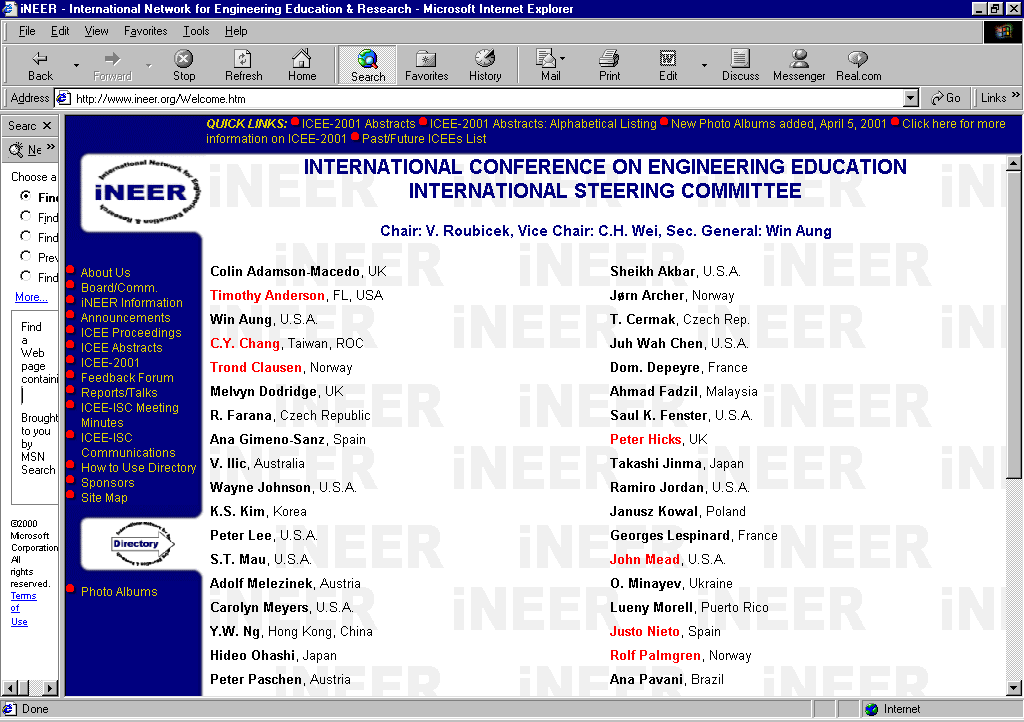Expand the address bar URL dropdown
The height and width of the screenshot is (722, 1024).
(911, 99)
